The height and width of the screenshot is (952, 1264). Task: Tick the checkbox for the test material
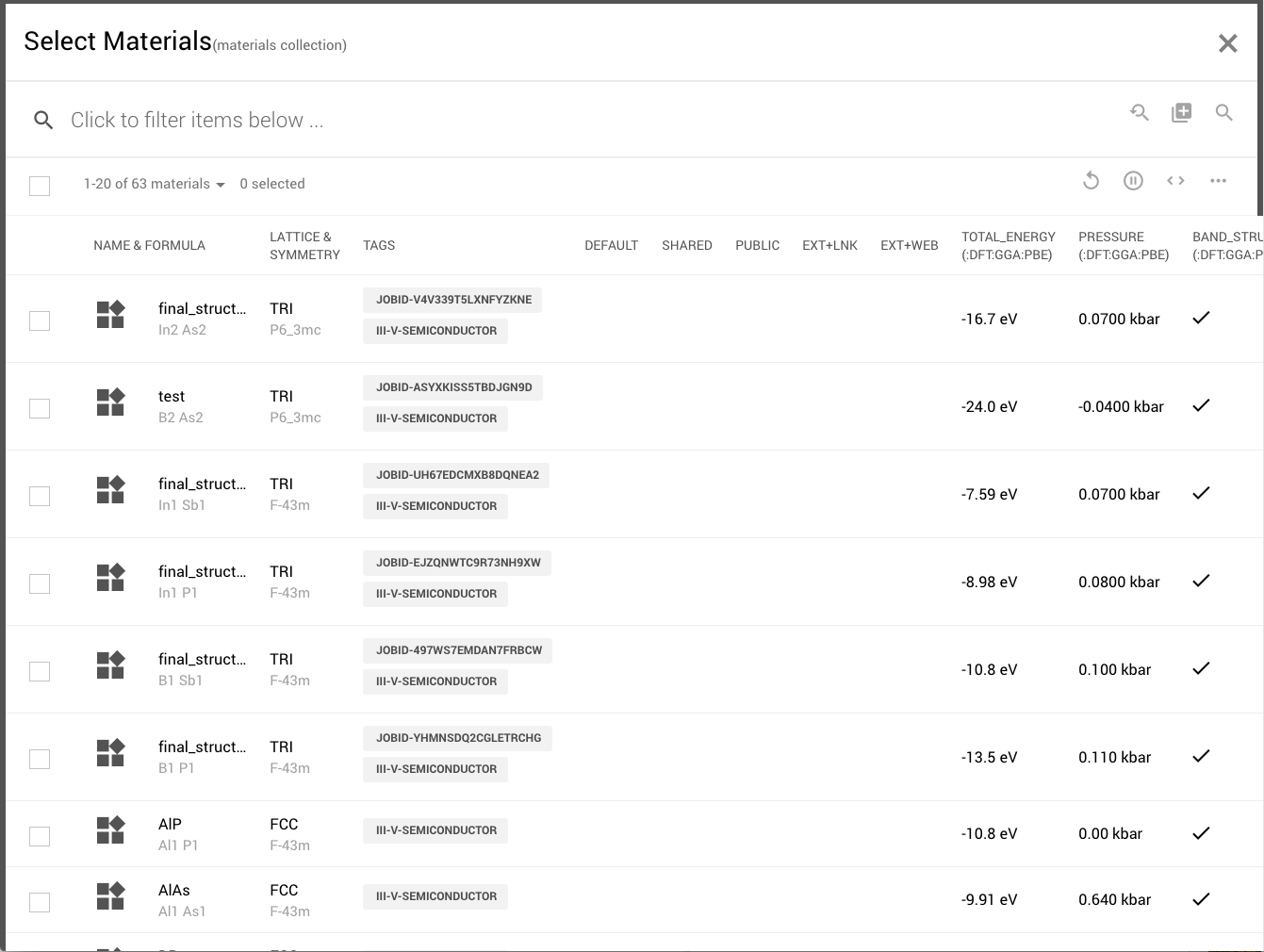(x=40, y=408)
